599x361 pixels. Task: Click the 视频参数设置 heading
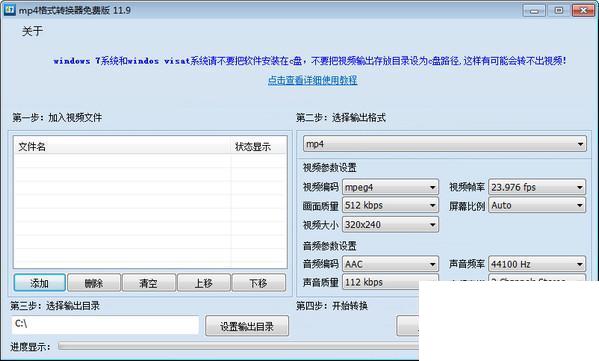point(329,168)
